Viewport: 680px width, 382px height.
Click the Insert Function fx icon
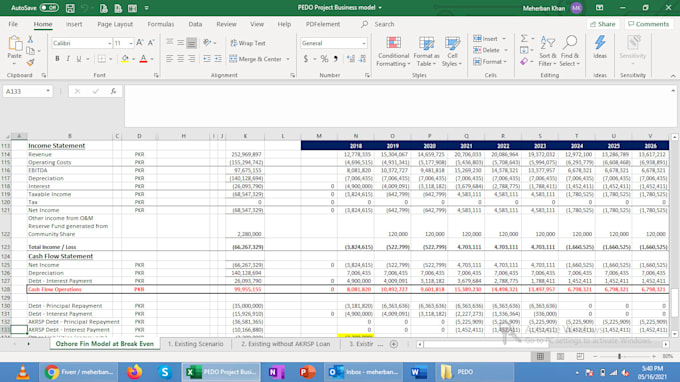tap(113, 91)
